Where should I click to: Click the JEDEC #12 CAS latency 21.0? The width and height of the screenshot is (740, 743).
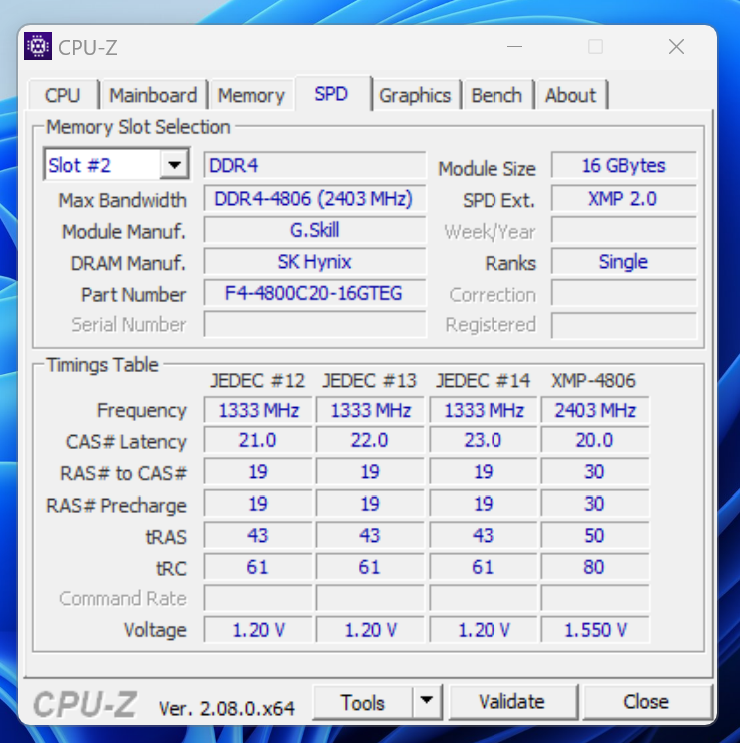258,441
